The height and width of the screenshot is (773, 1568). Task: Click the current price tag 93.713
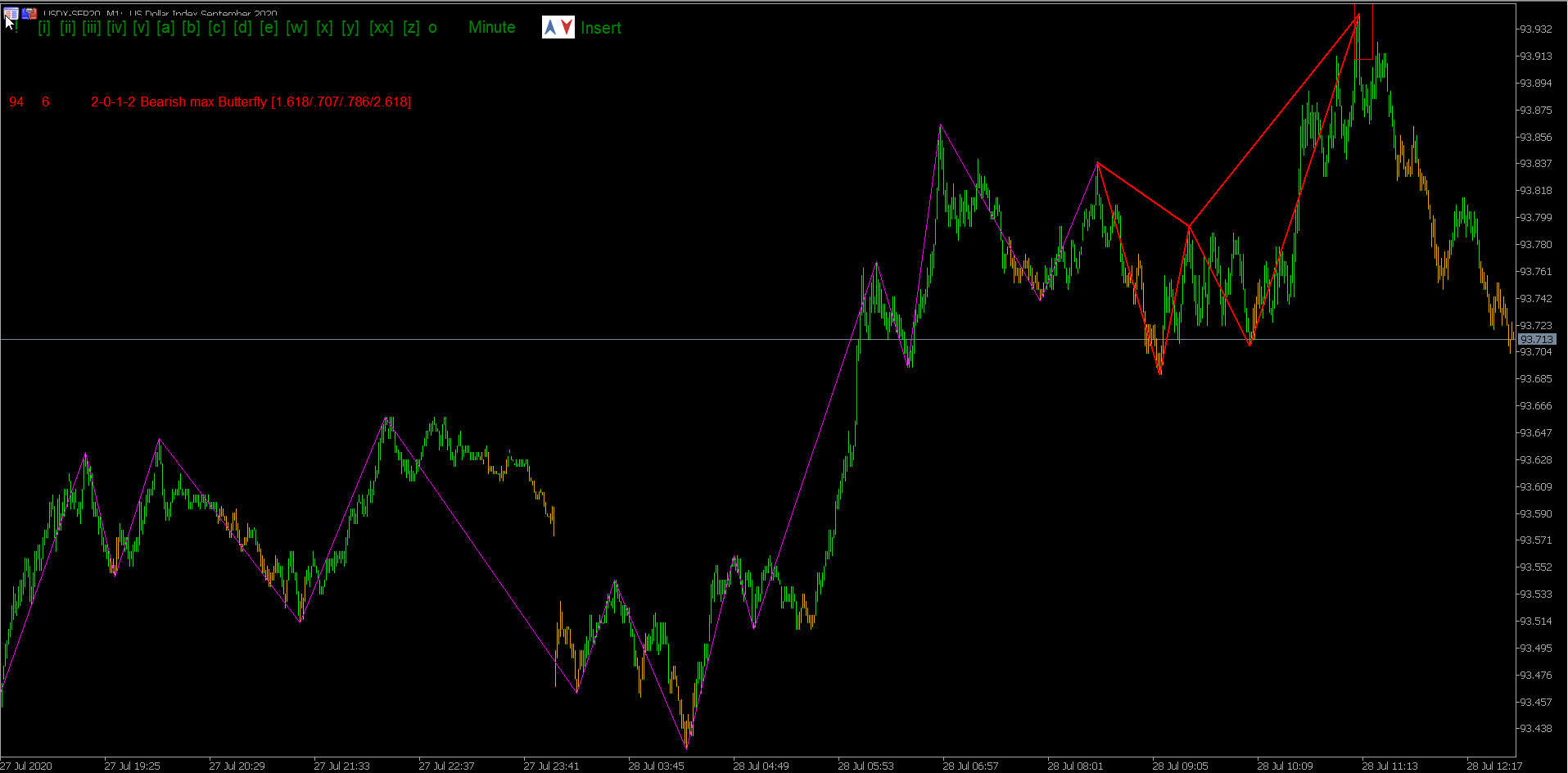click(1537, 339)
